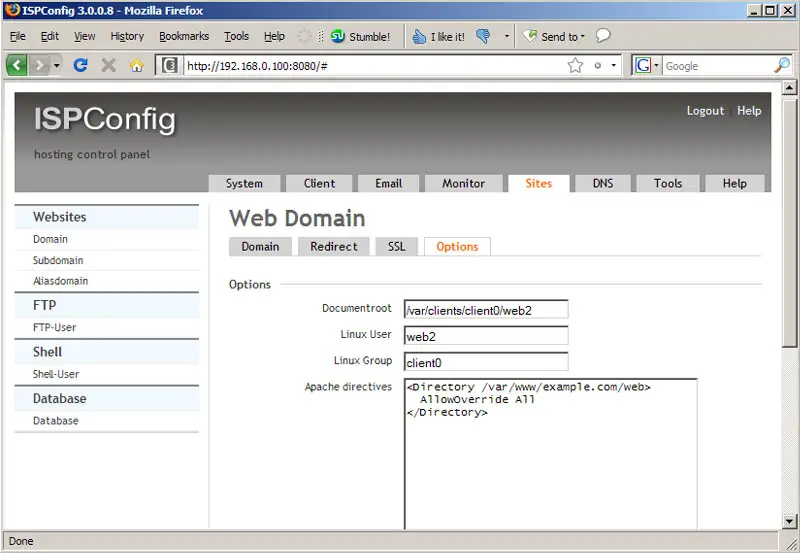Open the Database sidebar link

[56, 421]
